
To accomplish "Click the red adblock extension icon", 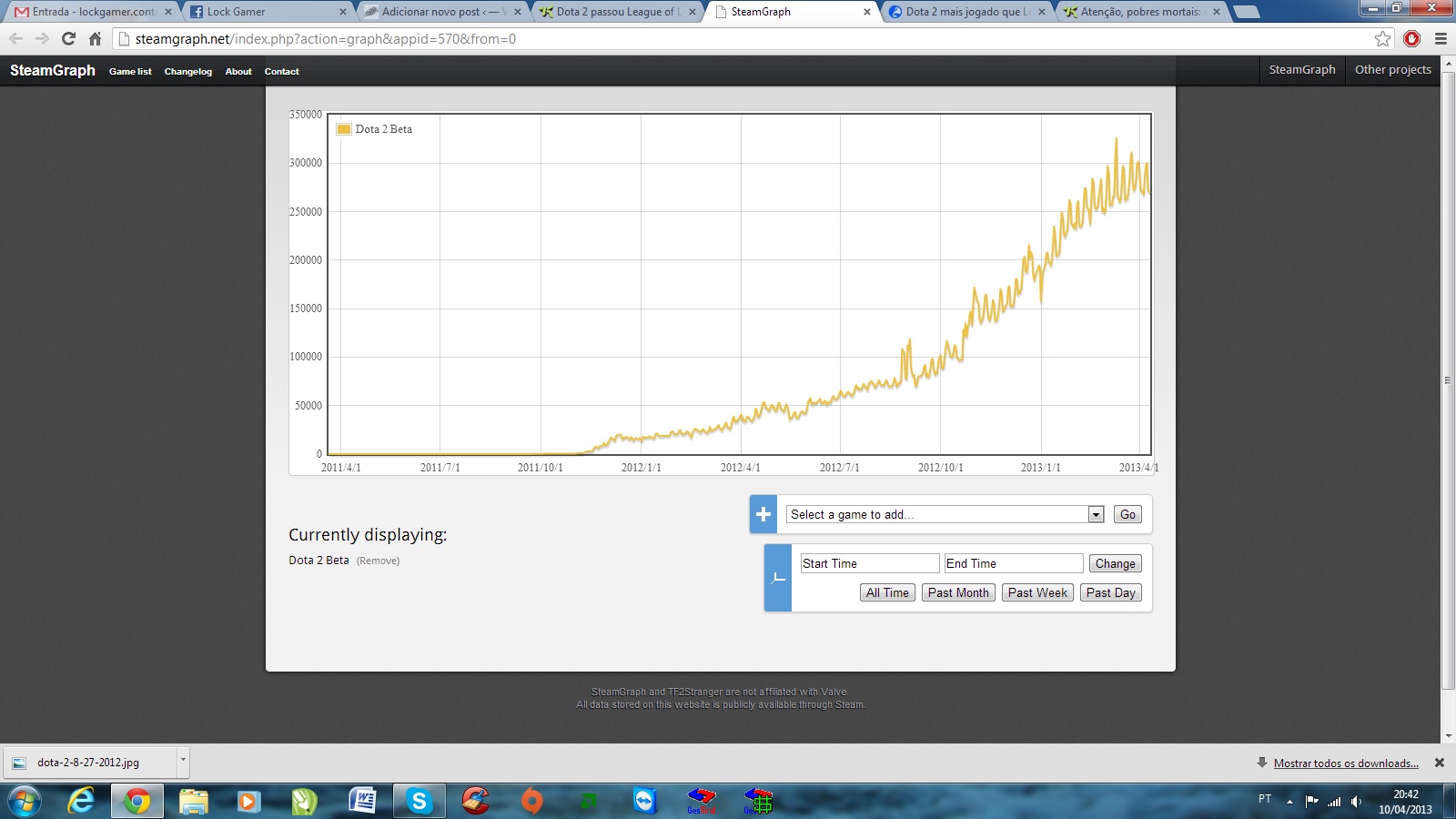I will tap(1411, 39).
